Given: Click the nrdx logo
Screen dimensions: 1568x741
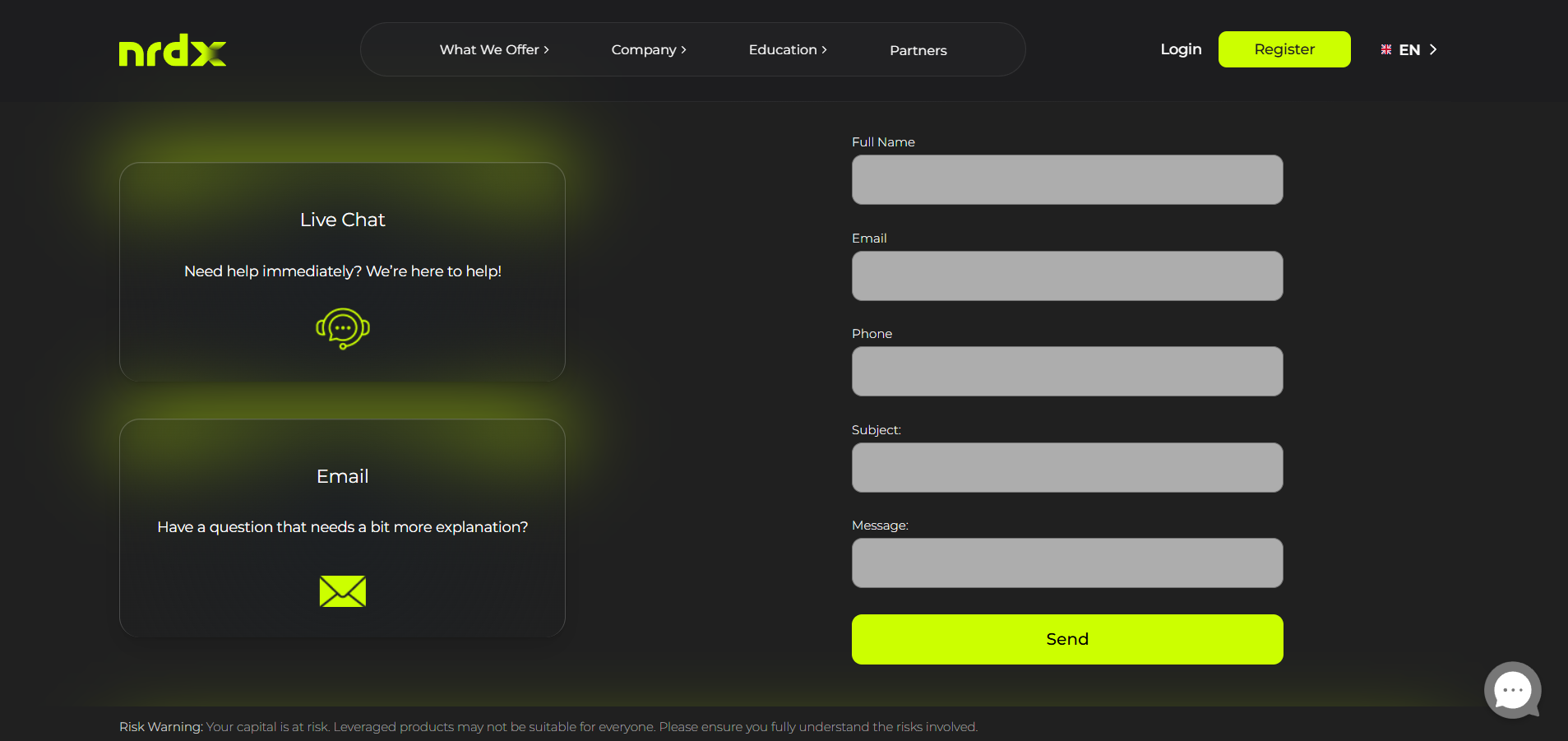Looking at the screenshot, I should click(x=173, y=50).
